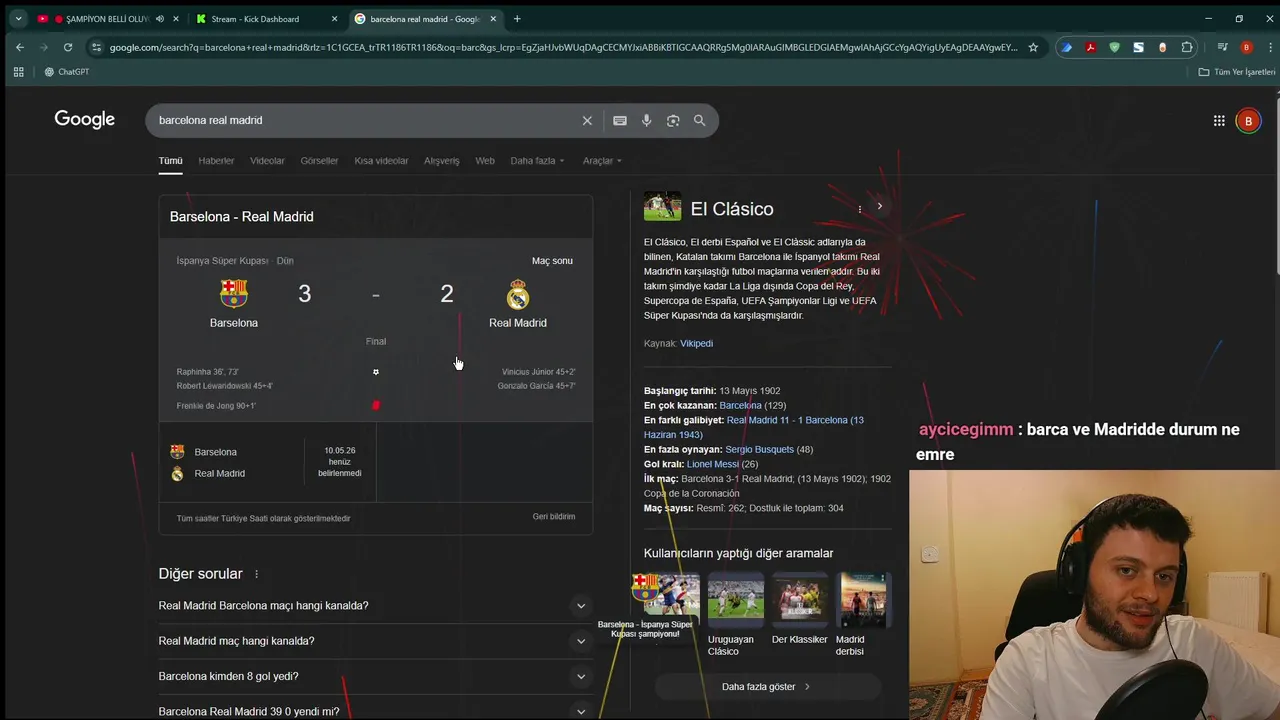The image size is (1280, 720).
Task: Close the YouTube ŞAMPİYON BELLİ tab
Action: (176, 19)
